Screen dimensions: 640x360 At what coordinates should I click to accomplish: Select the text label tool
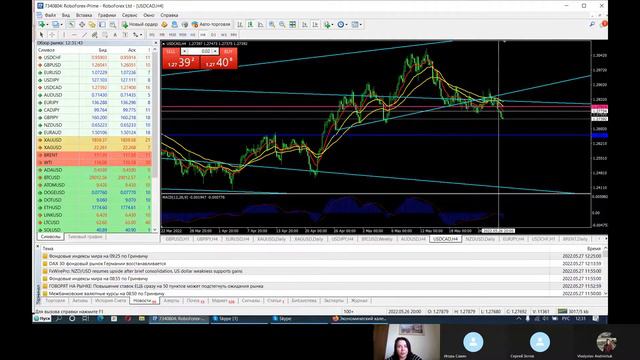[x=125, y=35]
